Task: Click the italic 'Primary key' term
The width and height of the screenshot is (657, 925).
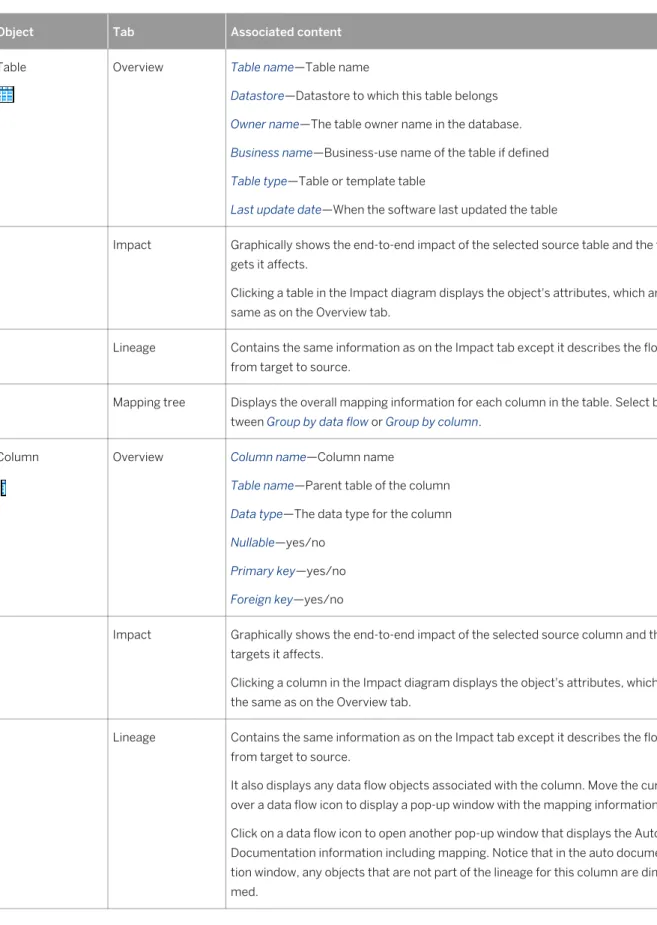Action: tap(263, 571)
